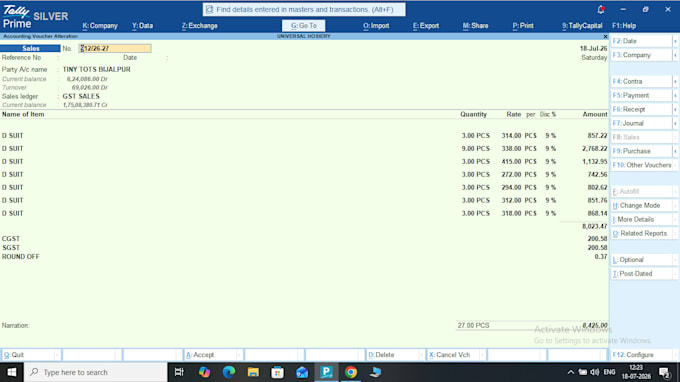Open Google Chrome from taskbar
The image size is (680, 382).
click(x=351, y=372)
